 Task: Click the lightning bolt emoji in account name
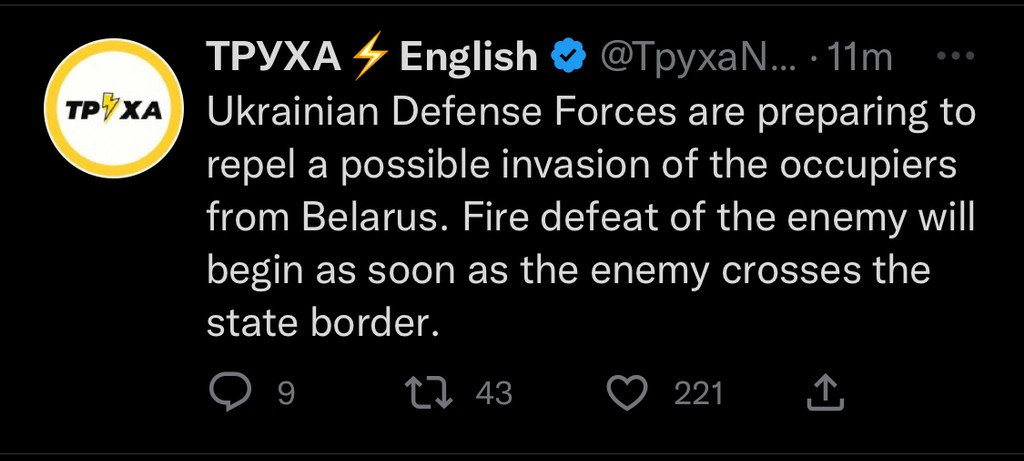[x=369, y=58]
